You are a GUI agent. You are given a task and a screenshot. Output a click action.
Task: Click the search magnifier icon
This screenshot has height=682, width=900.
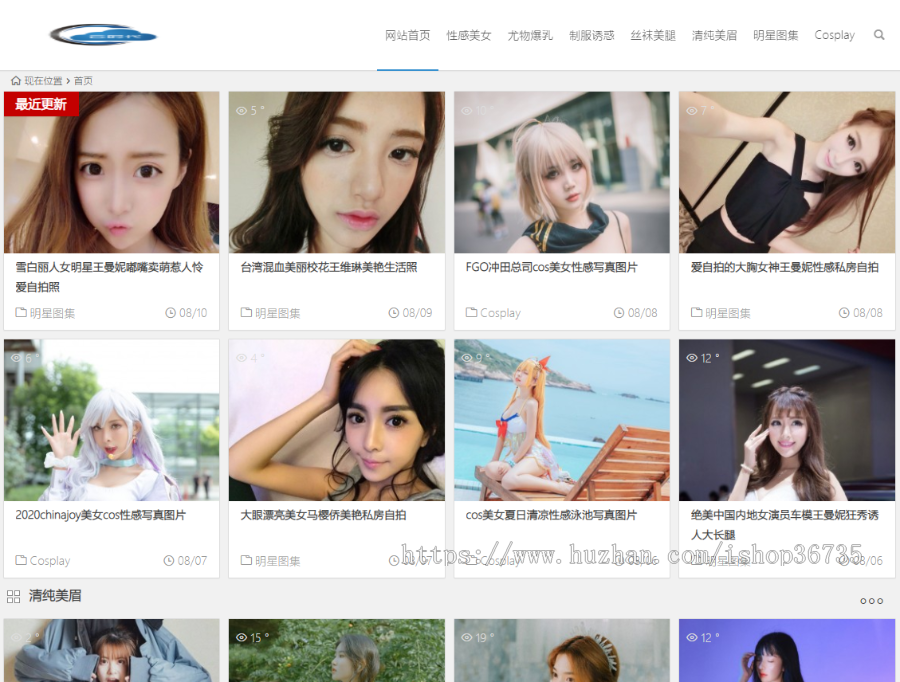(x=880, y=35)
